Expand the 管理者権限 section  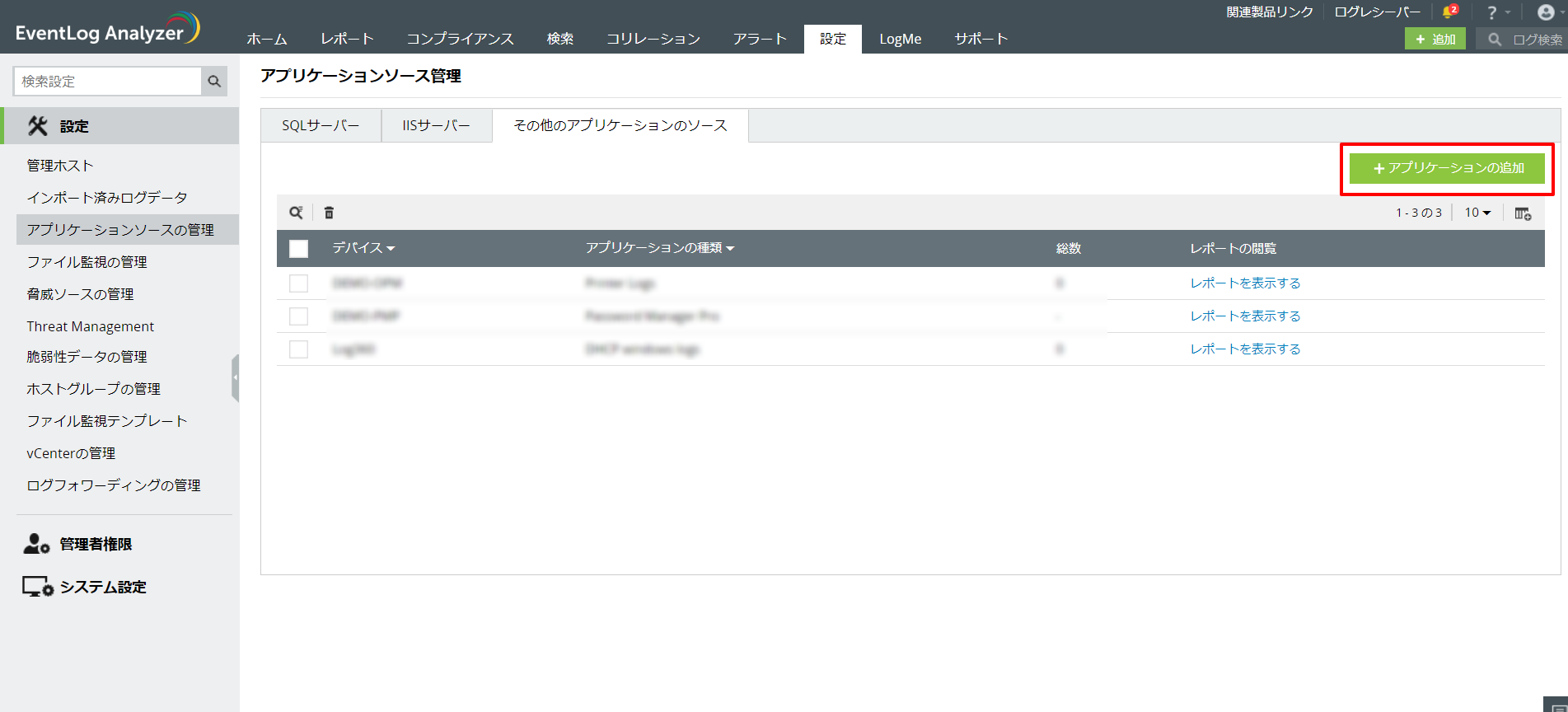[96, 544]
